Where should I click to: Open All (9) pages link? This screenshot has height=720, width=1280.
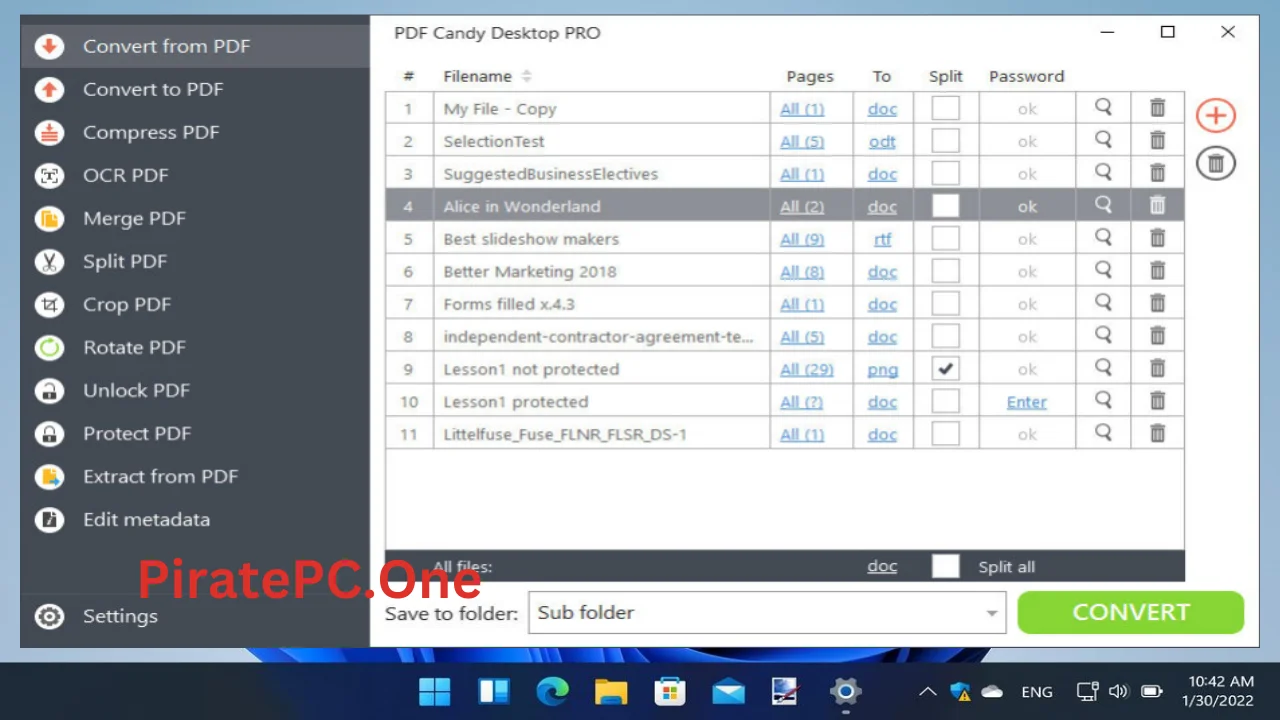(x=802, y=239)
